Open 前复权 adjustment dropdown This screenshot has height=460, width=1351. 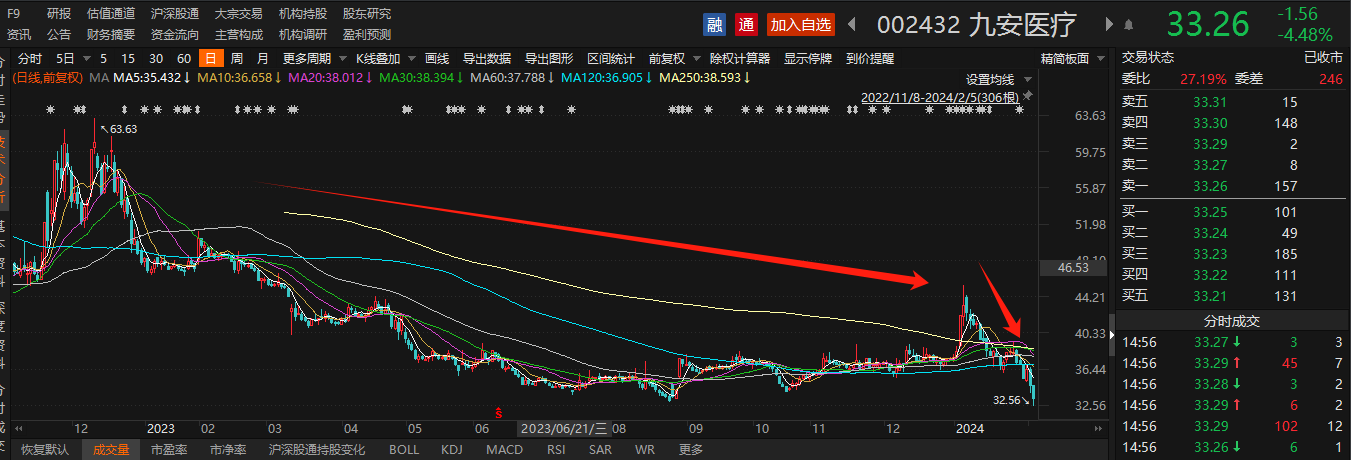click(672, 58)
